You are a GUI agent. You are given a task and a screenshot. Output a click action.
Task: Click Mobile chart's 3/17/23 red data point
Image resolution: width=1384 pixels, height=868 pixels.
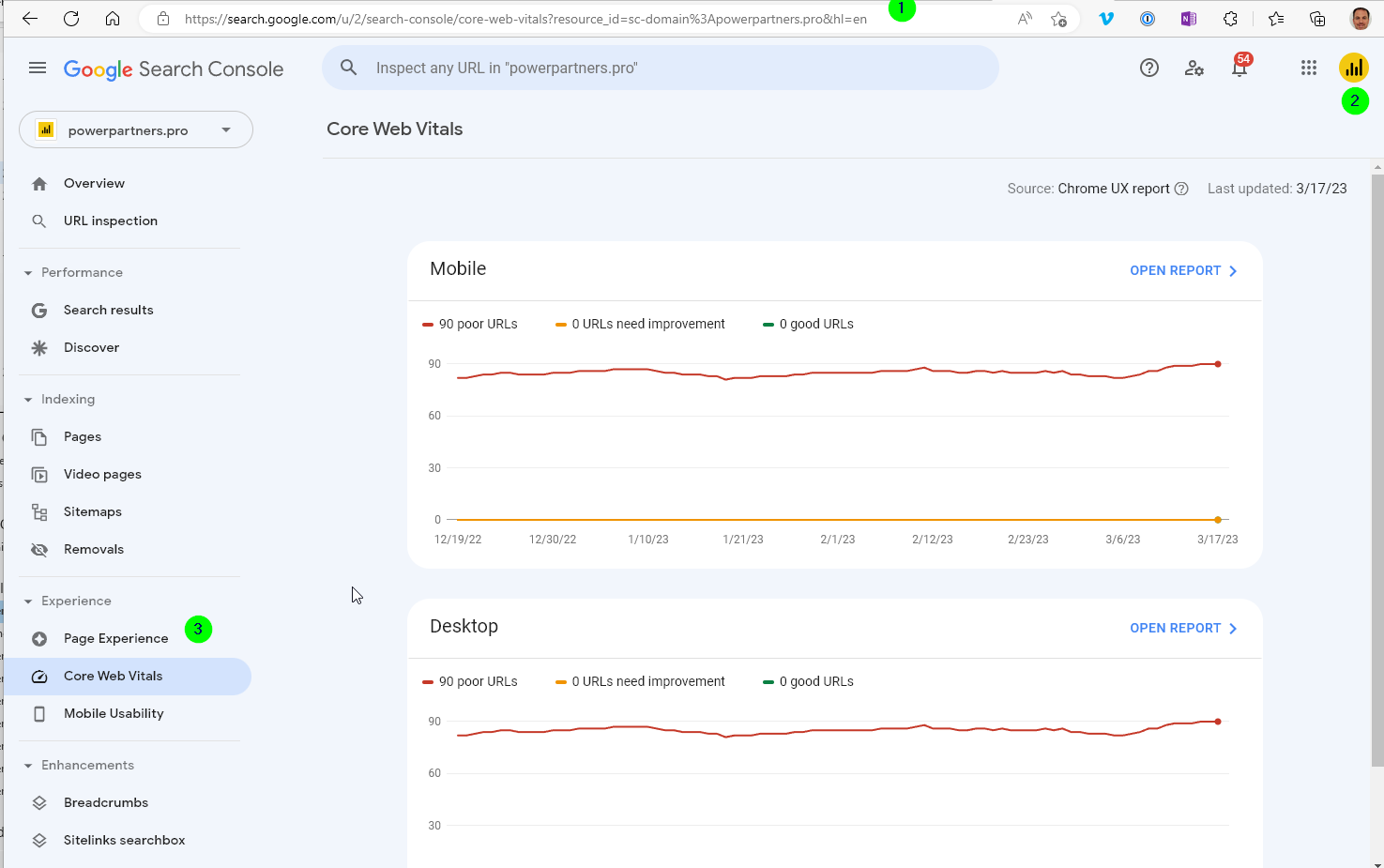click(x=1218, y=364)
